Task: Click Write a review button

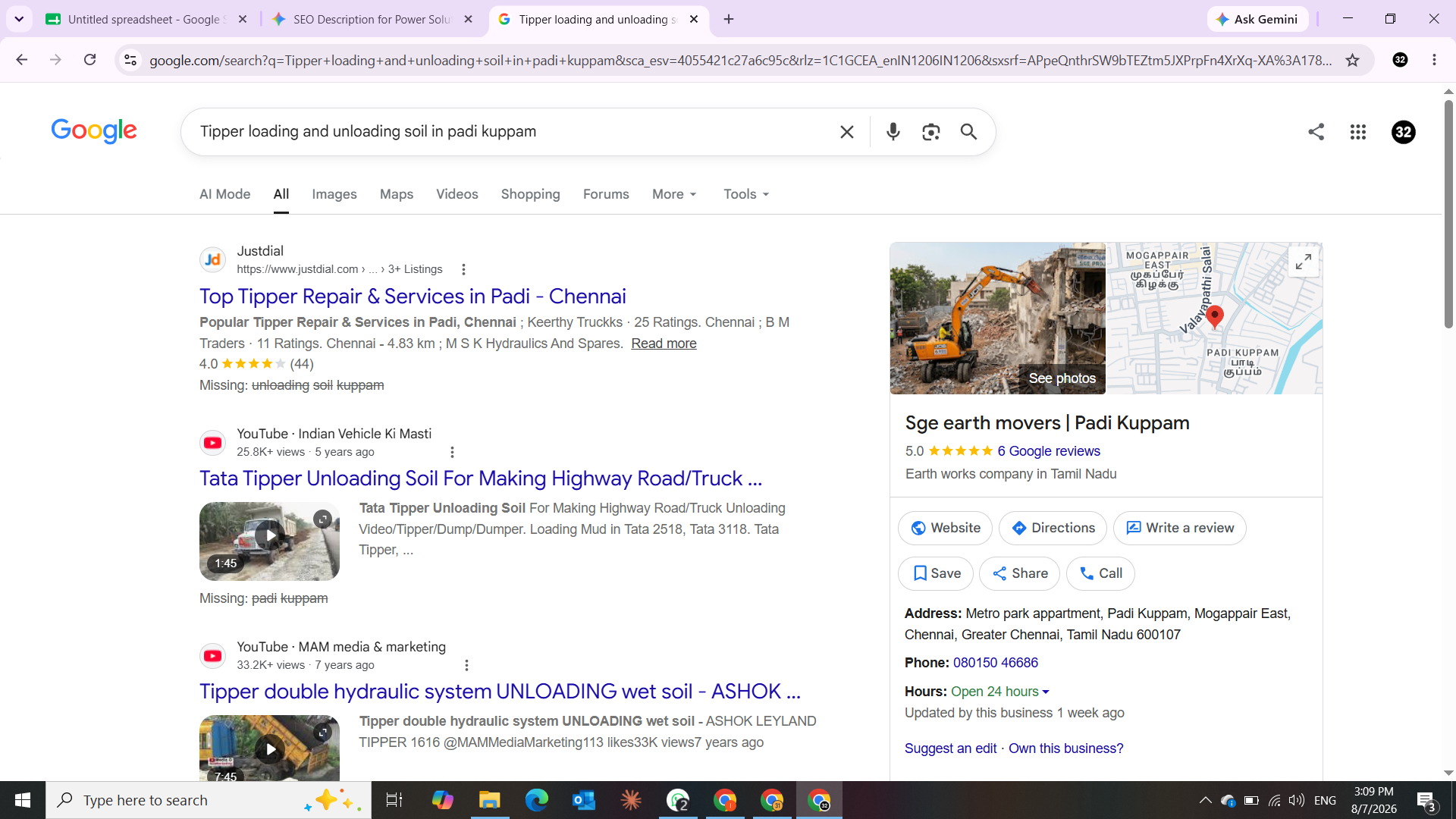Action: click(1180, 528)
